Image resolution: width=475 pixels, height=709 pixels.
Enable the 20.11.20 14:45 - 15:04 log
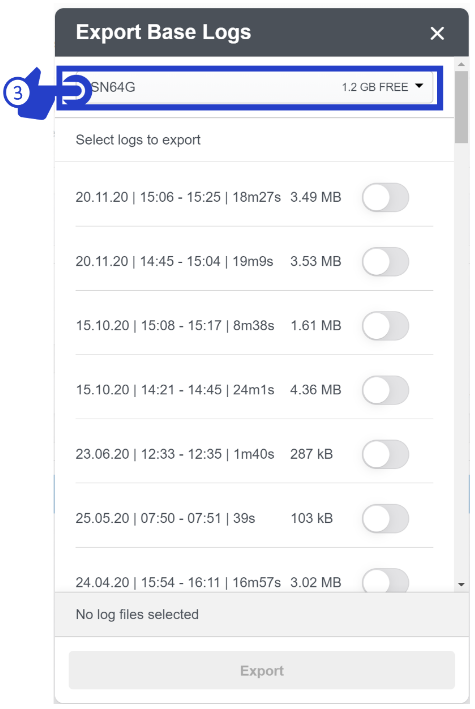coord(385,261)
